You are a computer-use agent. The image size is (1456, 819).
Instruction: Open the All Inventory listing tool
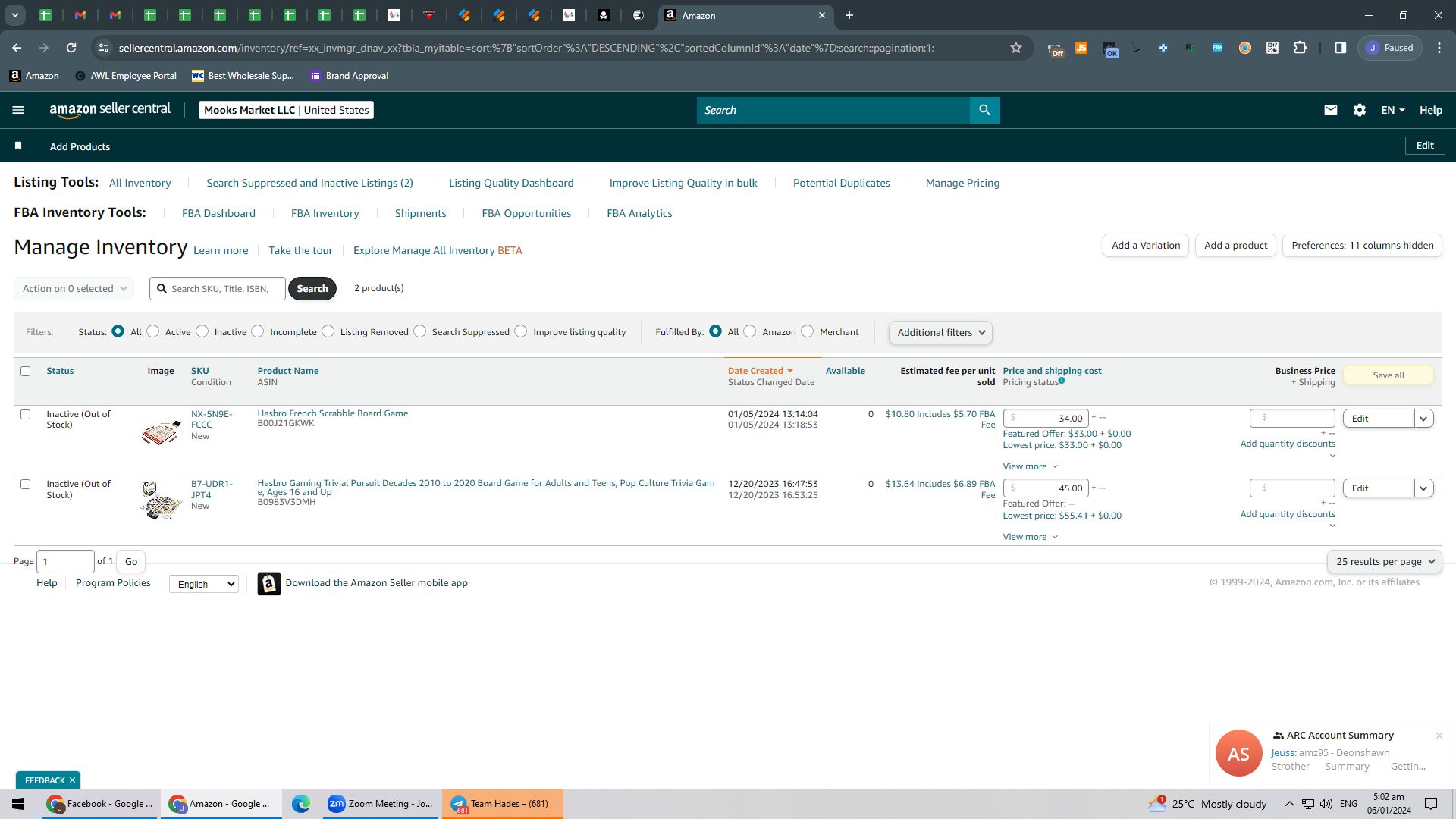point(140,183)
